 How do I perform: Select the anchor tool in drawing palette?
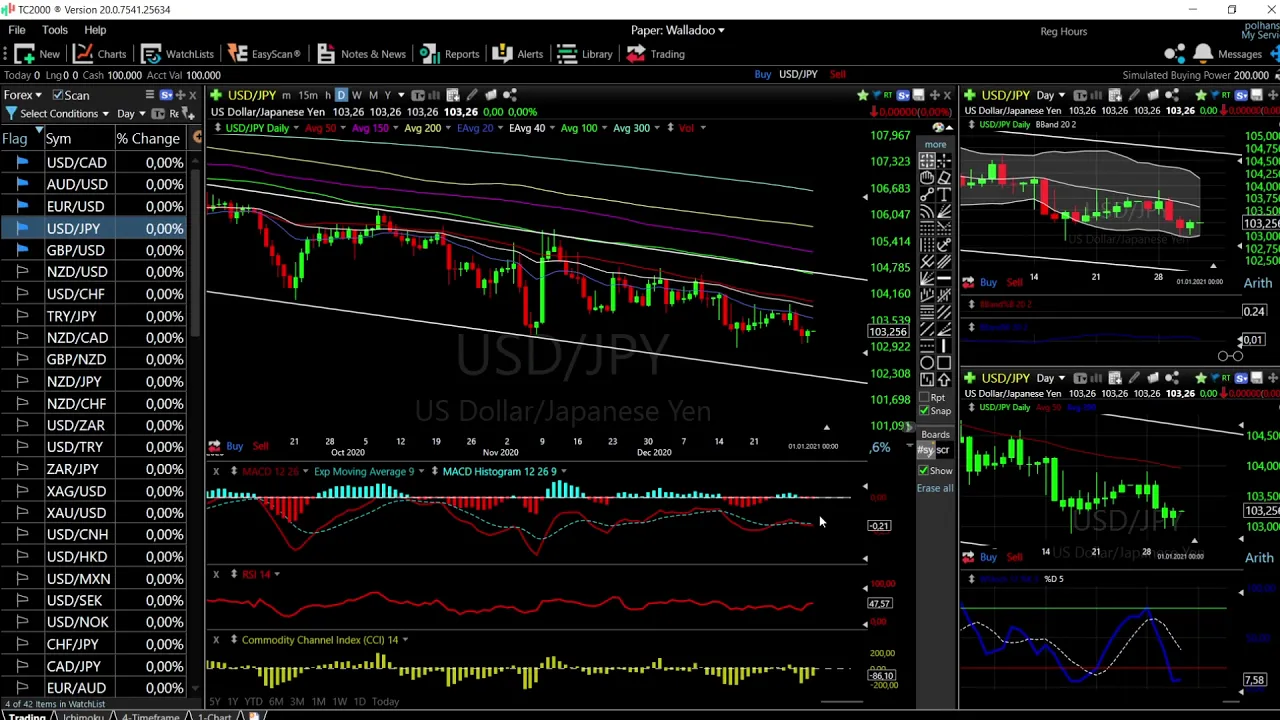pos(944,244)
